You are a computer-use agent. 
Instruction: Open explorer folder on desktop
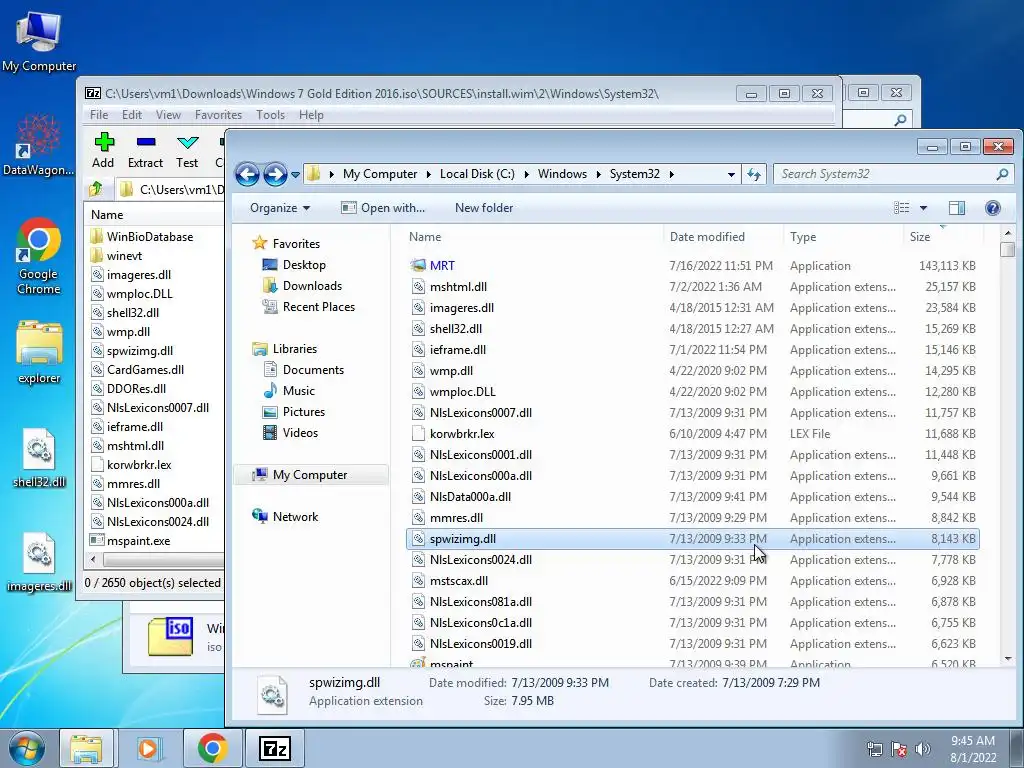[x=39, y=351]
